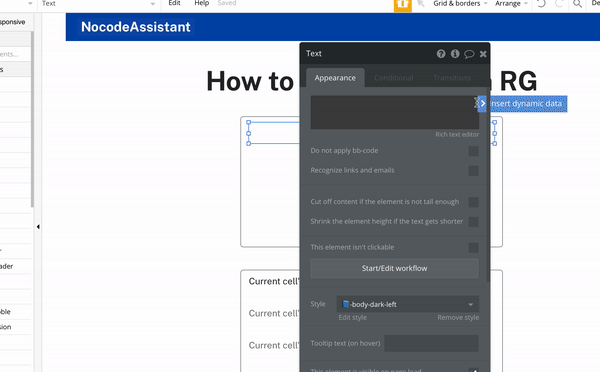Switch to the Transitions tab

(452, 78)
